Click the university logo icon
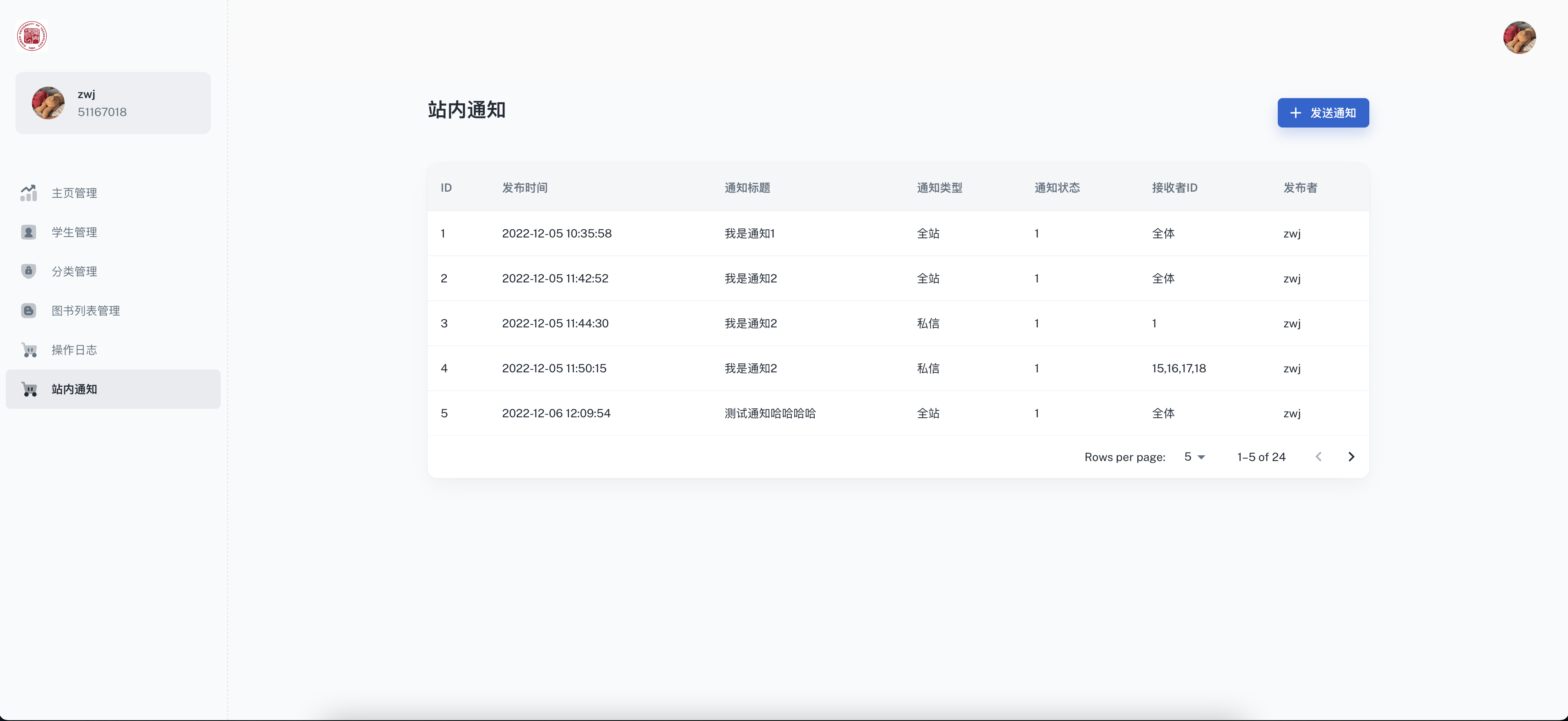Image resolution: width=1568 pixels, height=721 pixels. pos(31,36)
